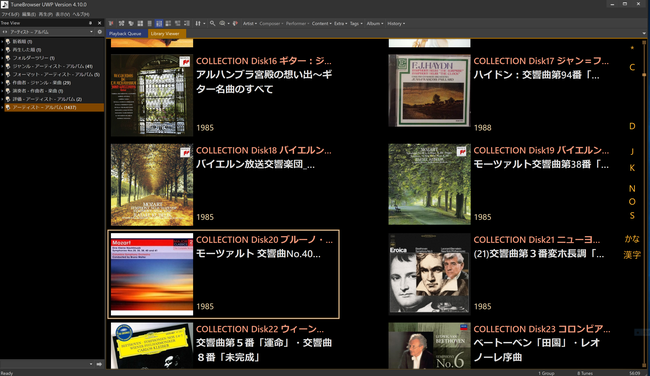Open the アーティスト - アルバム combo box
Screen dimensions: 650x376
(51, 32)
